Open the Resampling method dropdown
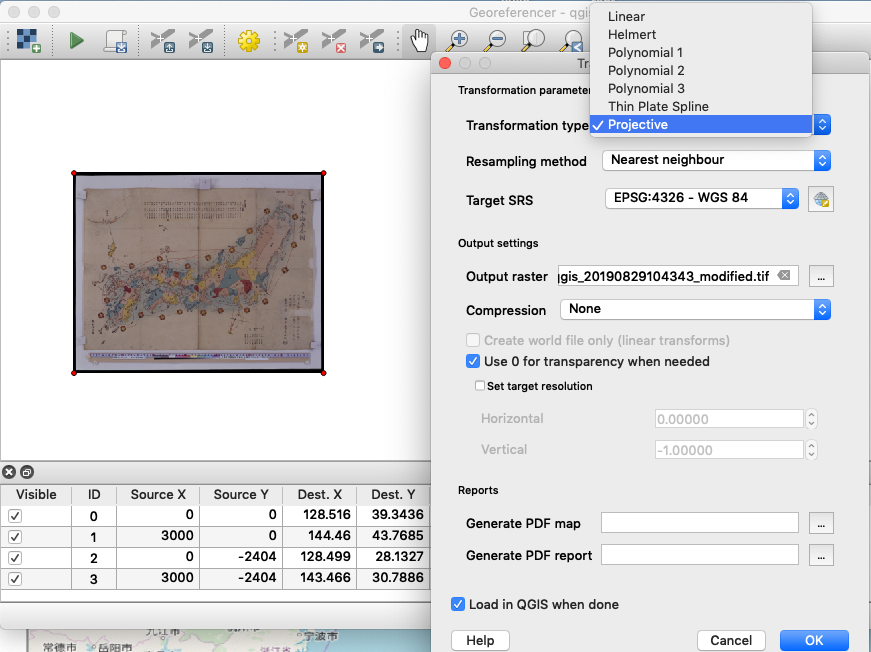The height and width of the screenshot is (652, 871). [717, 161]
